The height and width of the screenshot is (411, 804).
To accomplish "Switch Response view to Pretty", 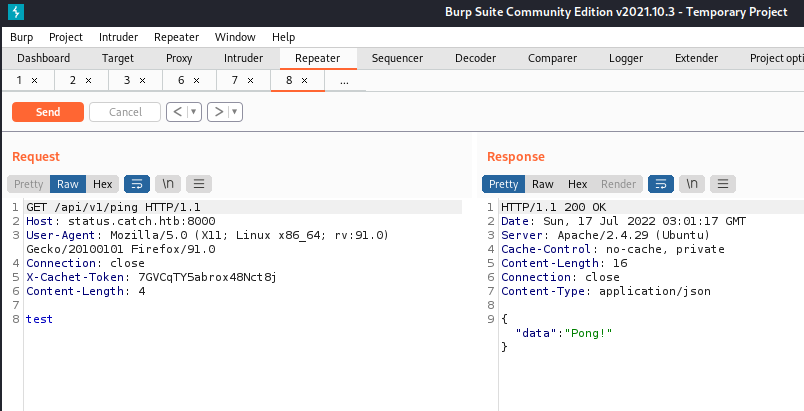I will 504,184.
